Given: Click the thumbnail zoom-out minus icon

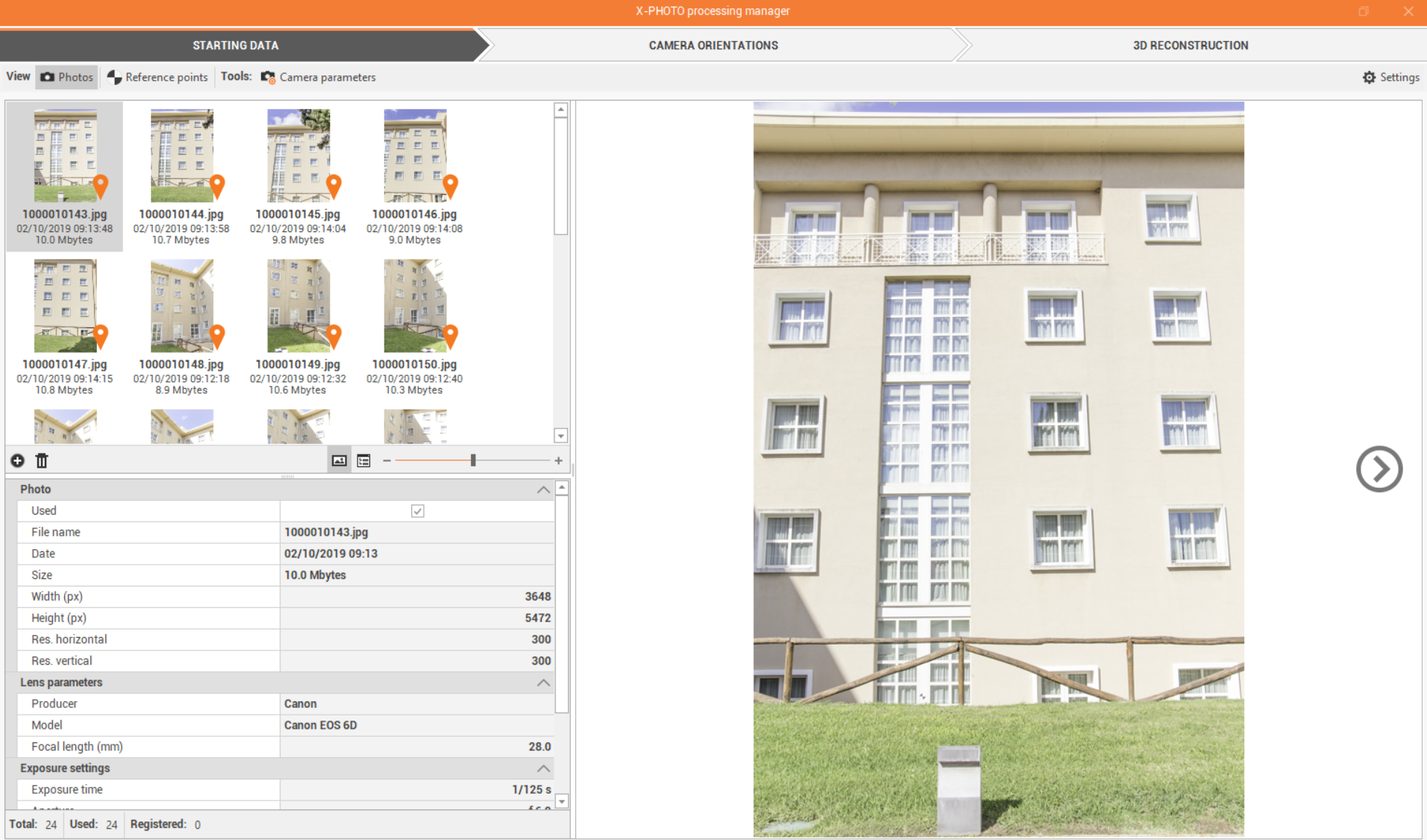Looking at the screenshot, I should (387, 461).
